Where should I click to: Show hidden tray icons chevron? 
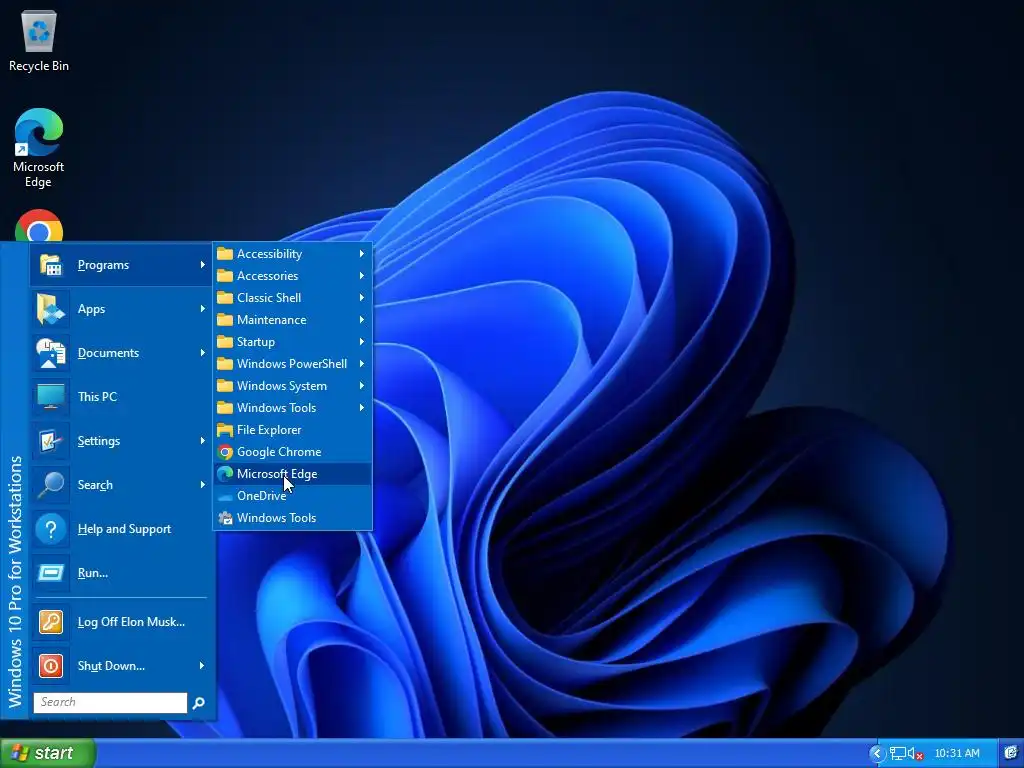click(877, 753)
